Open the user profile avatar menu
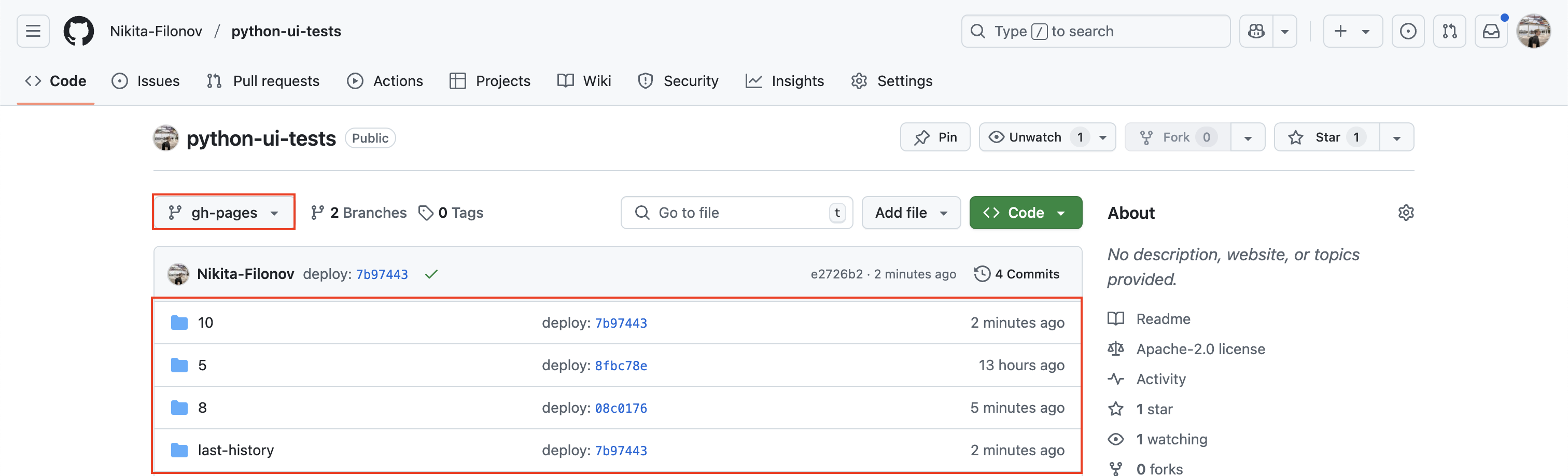1568x476 pixels. (1533, 31)
